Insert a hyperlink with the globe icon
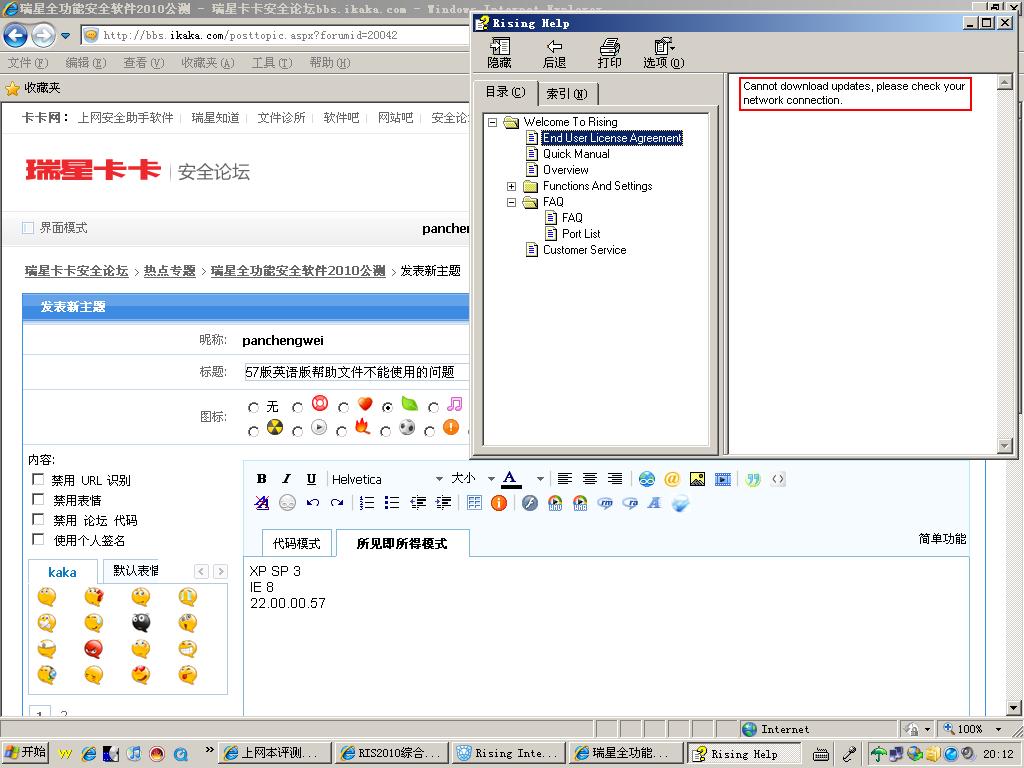Viewport: 1024px width, 768px height. tap(647, 479)
